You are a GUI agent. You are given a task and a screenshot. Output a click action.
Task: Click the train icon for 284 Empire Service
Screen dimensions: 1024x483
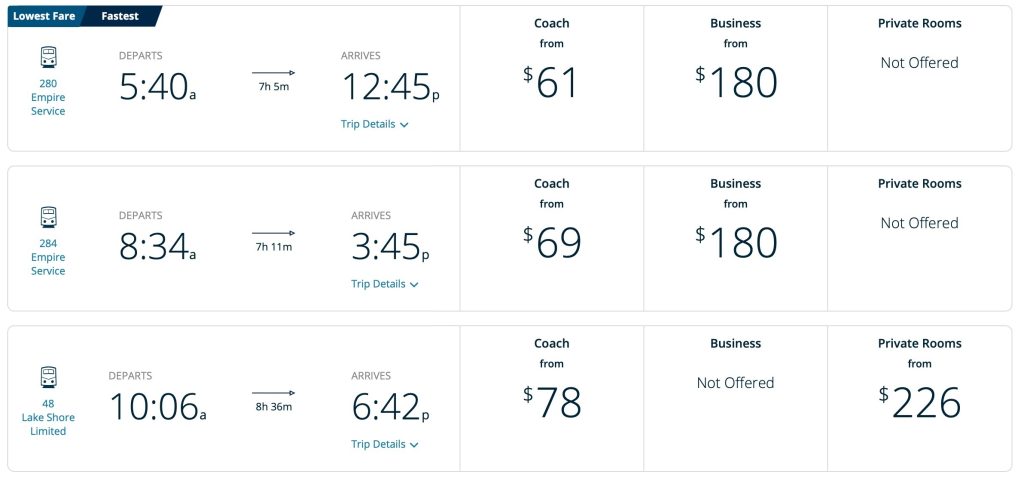[48, 216]
